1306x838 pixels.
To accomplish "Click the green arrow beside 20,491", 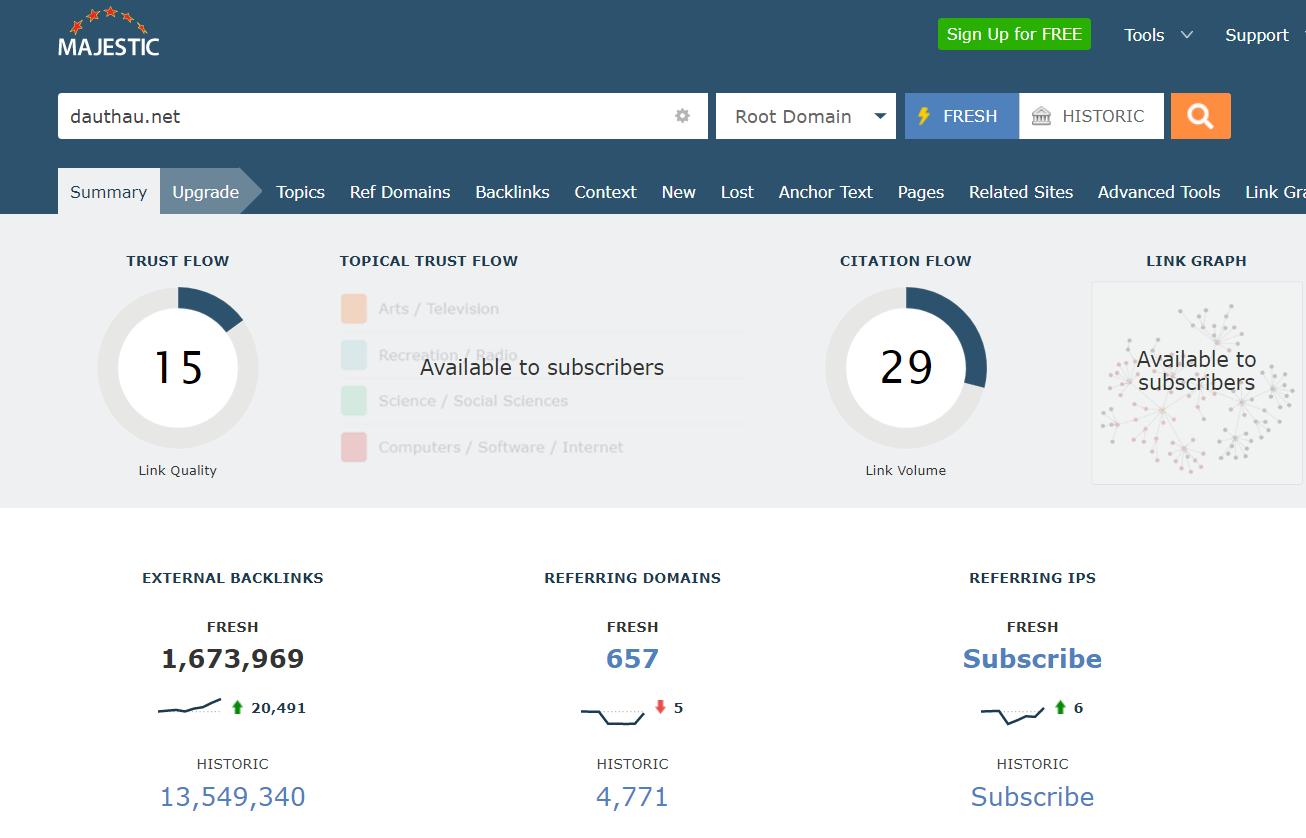I will click(237, 707).
